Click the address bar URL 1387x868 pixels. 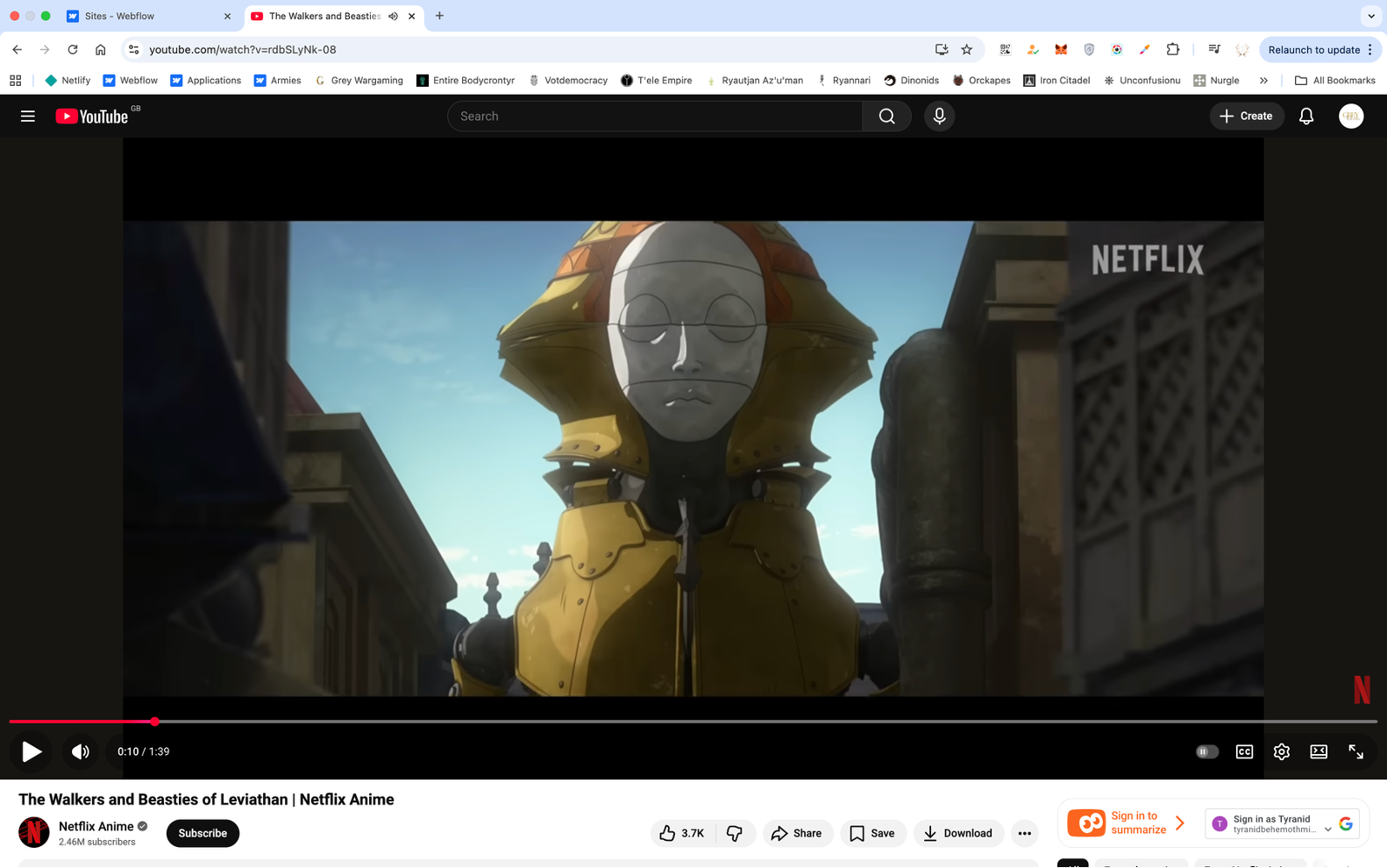point(243,50)
